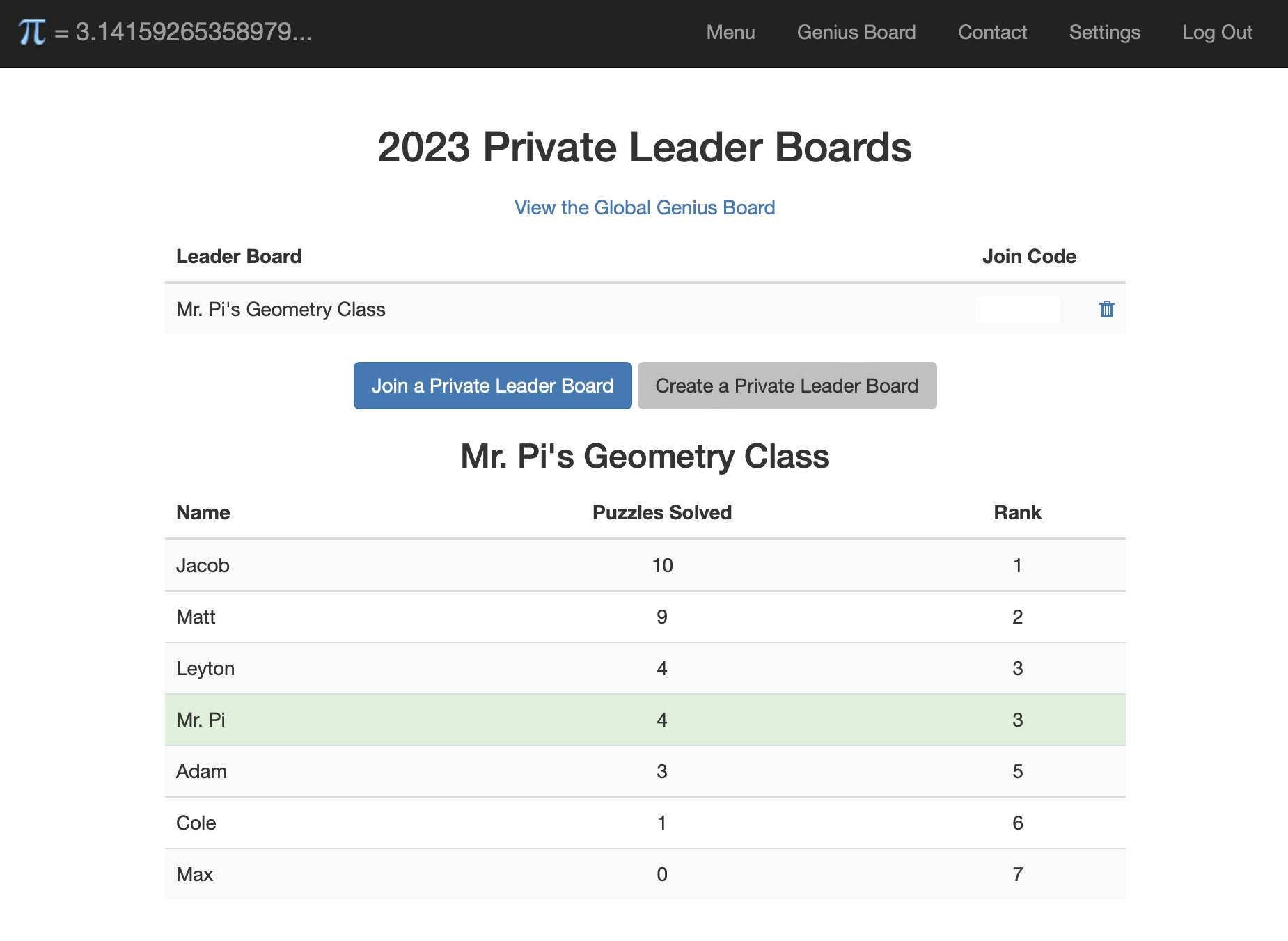Click the Puzzles Solved column header
1288x941 pixels.
(662, 512)
